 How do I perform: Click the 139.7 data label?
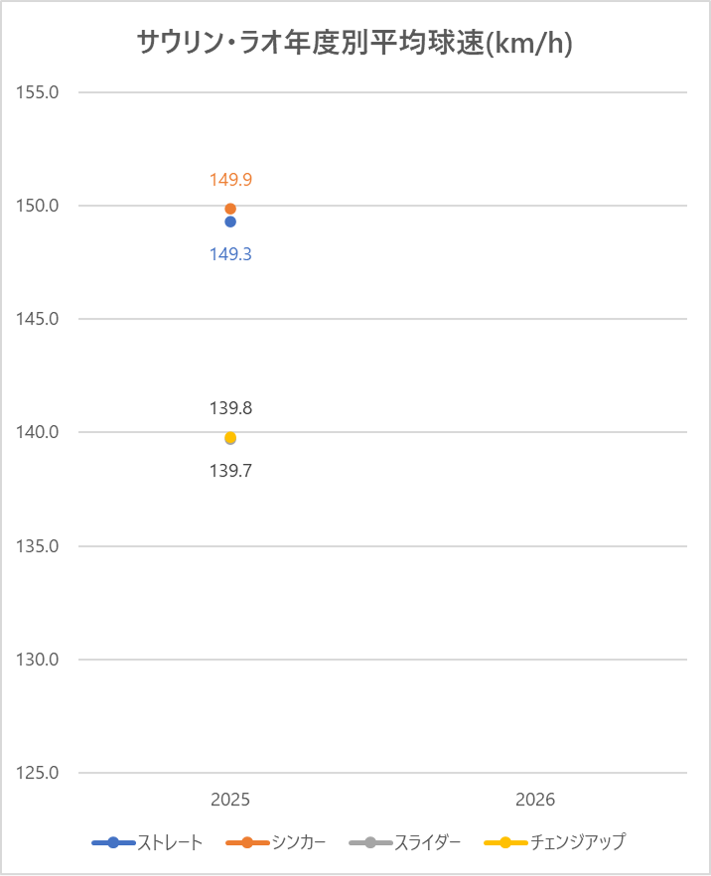pos(230,469)
